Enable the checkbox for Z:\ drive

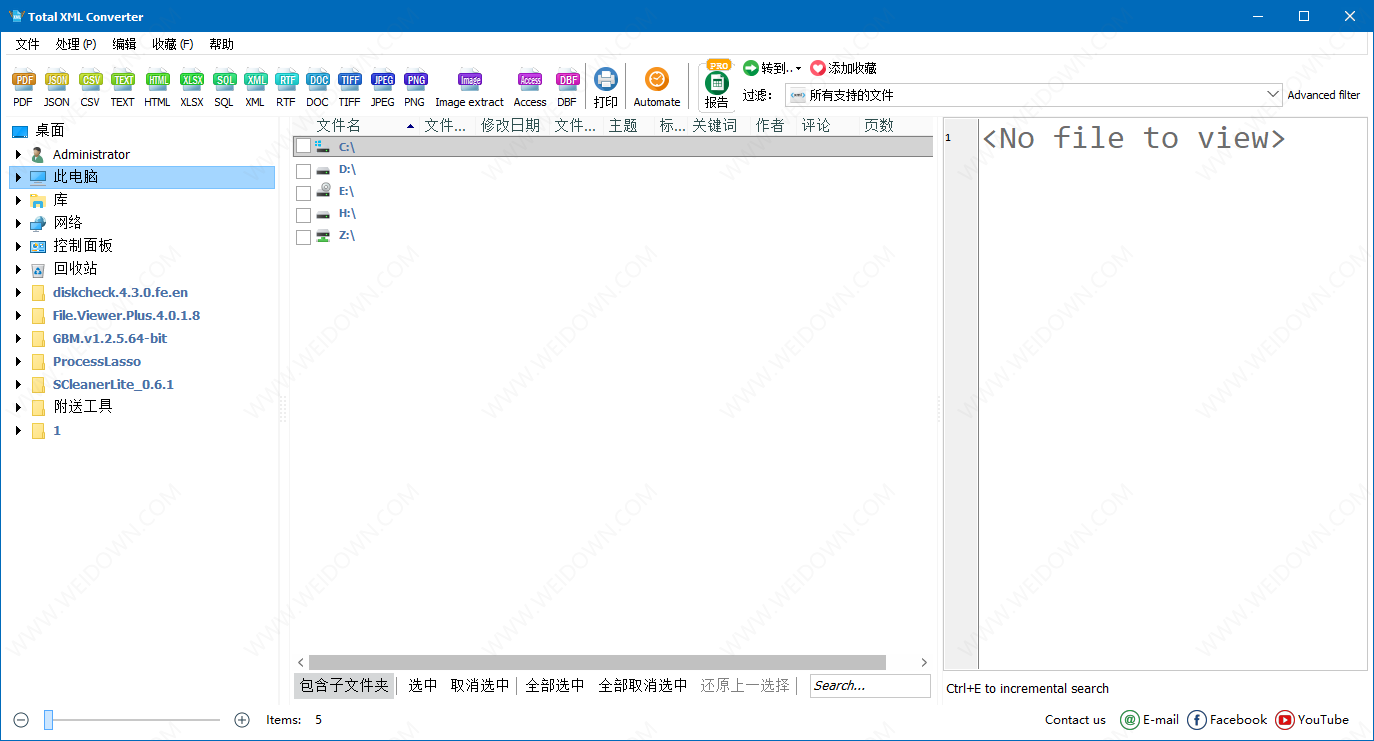pyautogui.click(x=303, y=237)
